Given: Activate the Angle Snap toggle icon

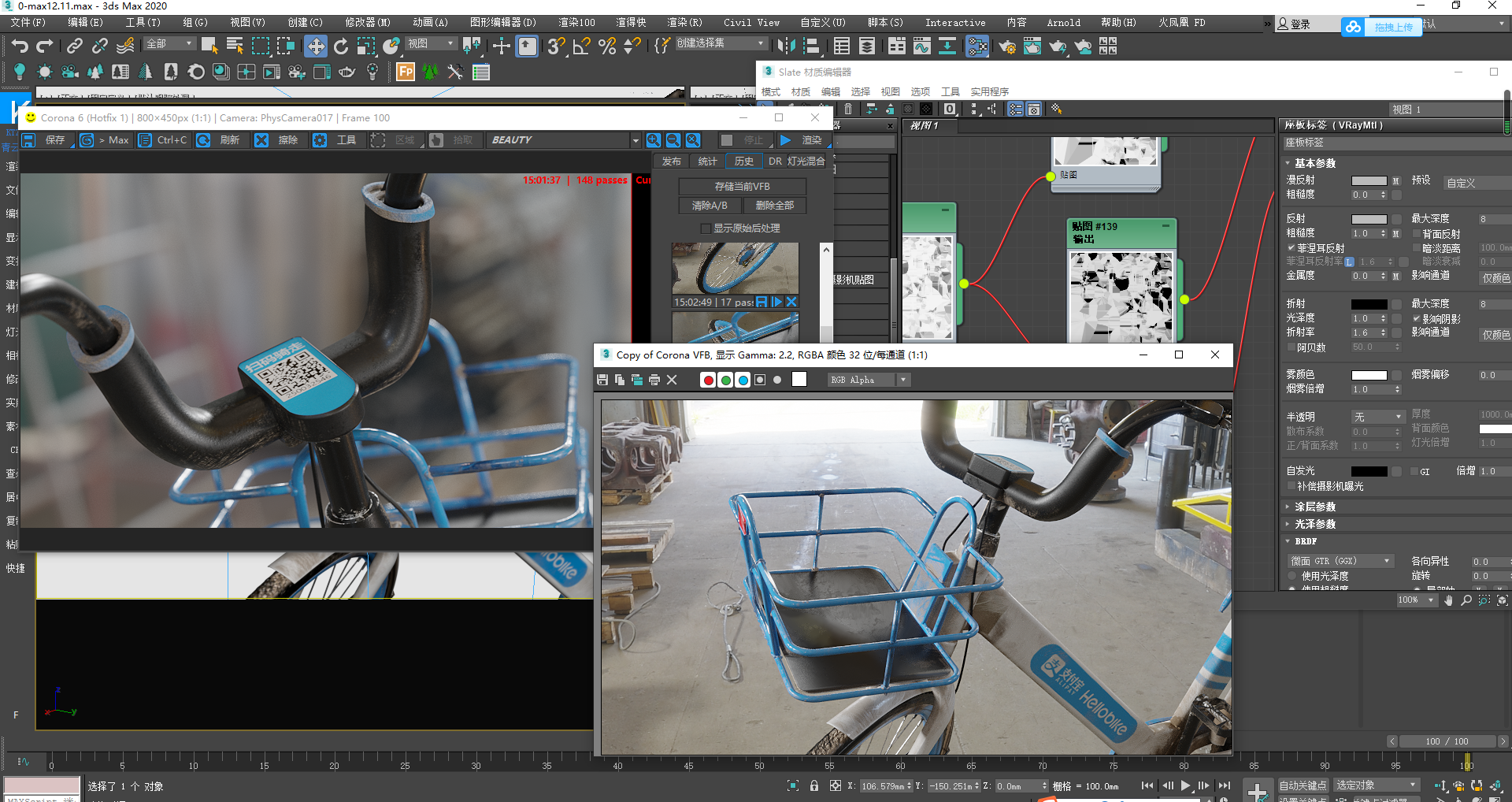Looking at the screenshot, I should 581,46.
